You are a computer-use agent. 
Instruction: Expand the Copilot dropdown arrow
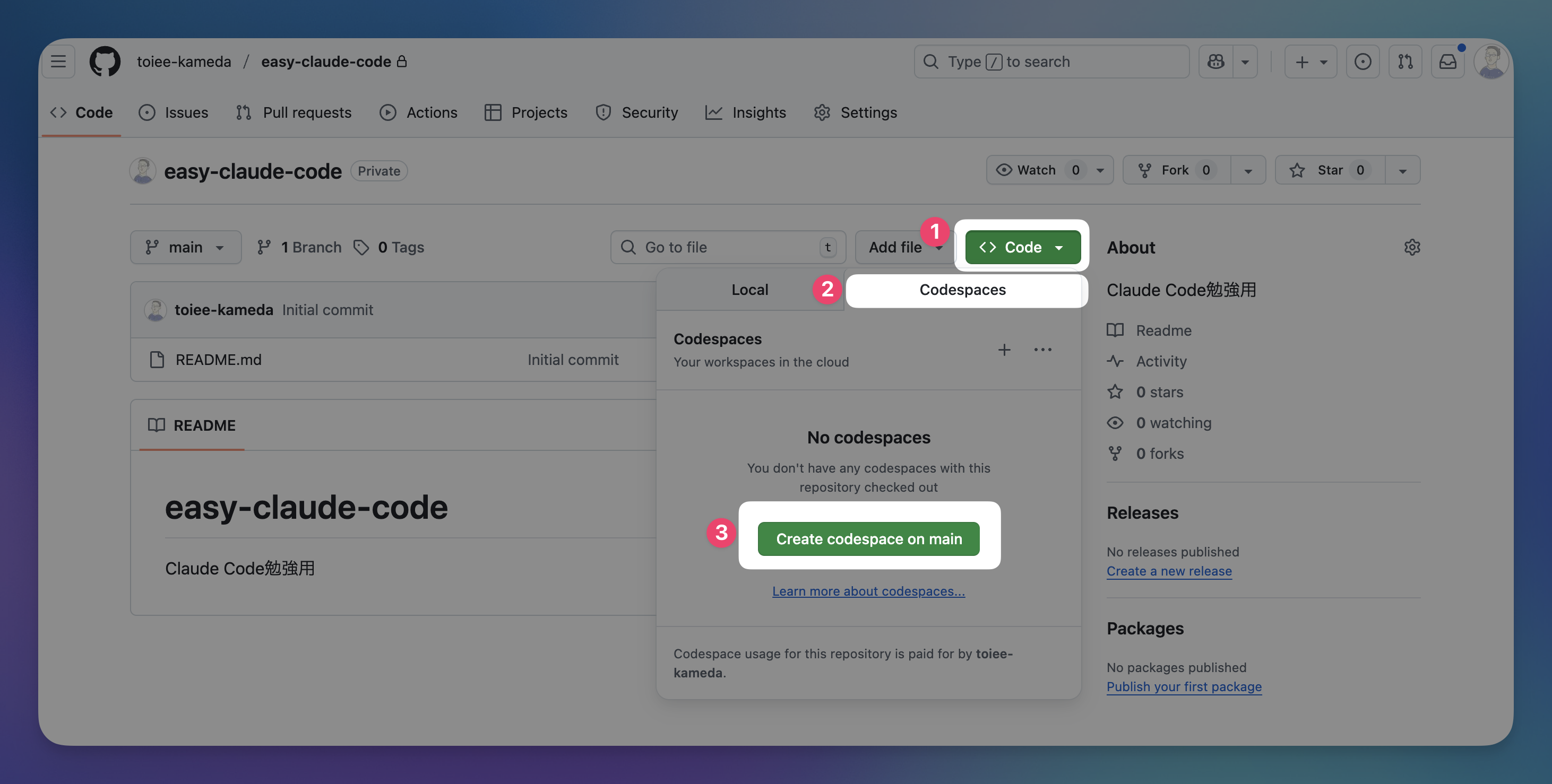(1245, 62)
